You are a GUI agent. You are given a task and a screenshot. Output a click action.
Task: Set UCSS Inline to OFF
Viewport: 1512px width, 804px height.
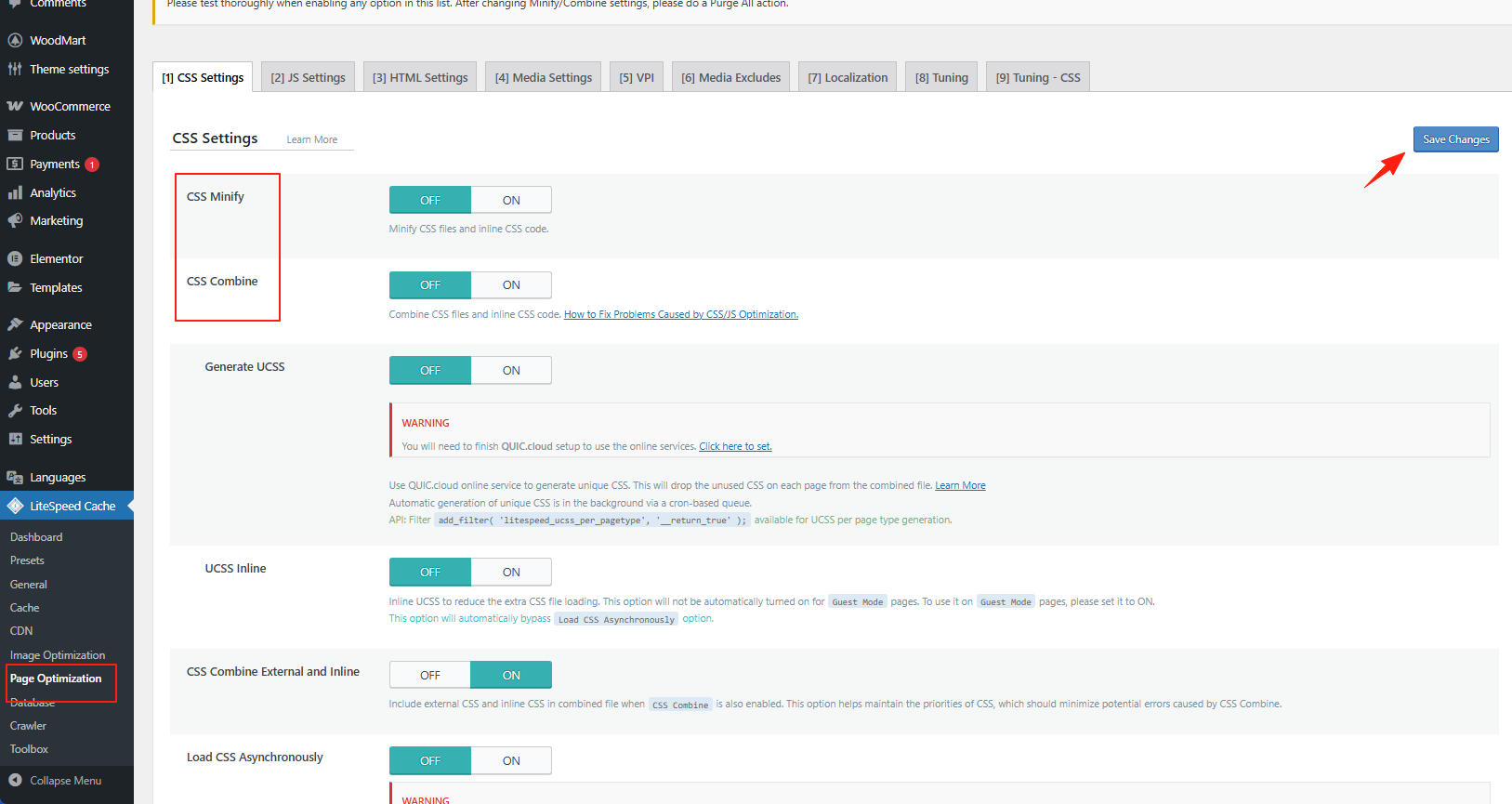click(430, 572)
